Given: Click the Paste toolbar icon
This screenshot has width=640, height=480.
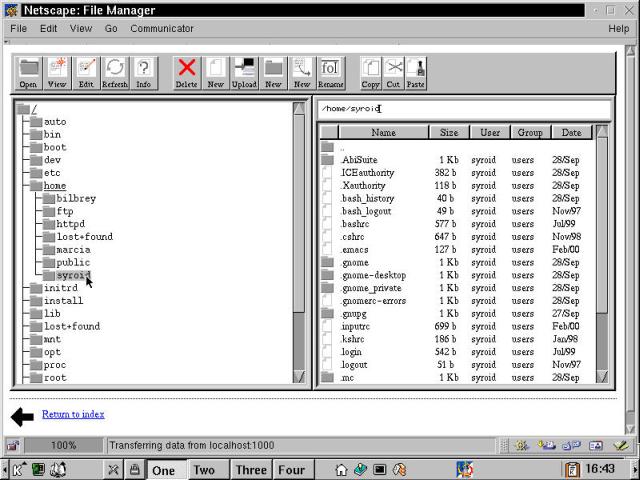Looking at the screenshot, I should (x=416, y=72).
